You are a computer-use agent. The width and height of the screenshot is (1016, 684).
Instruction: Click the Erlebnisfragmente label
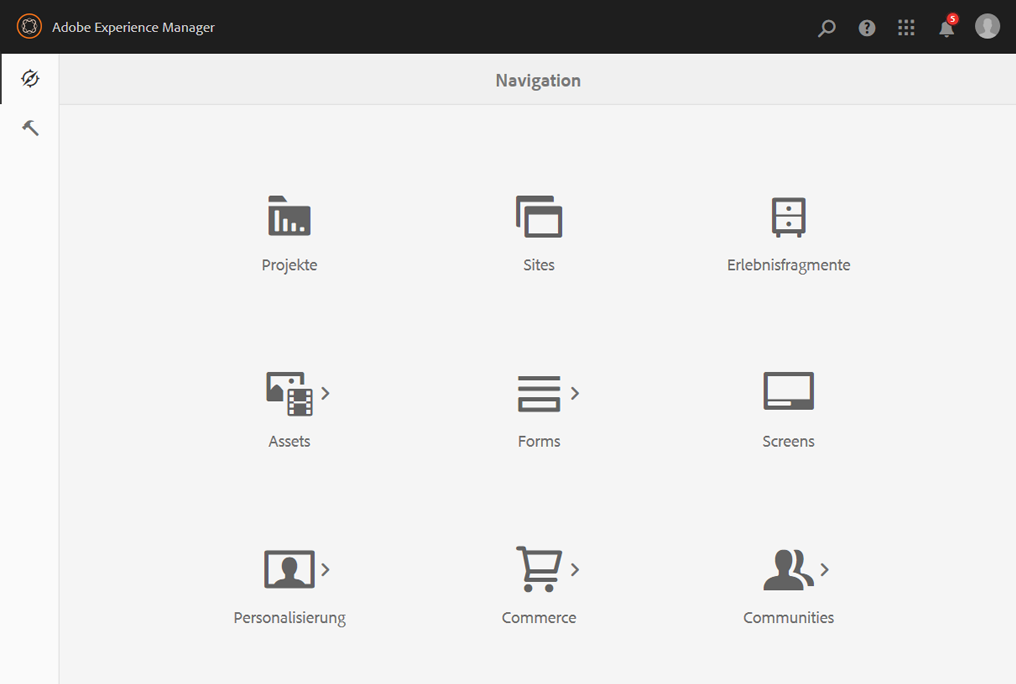(x=789, y=266)
